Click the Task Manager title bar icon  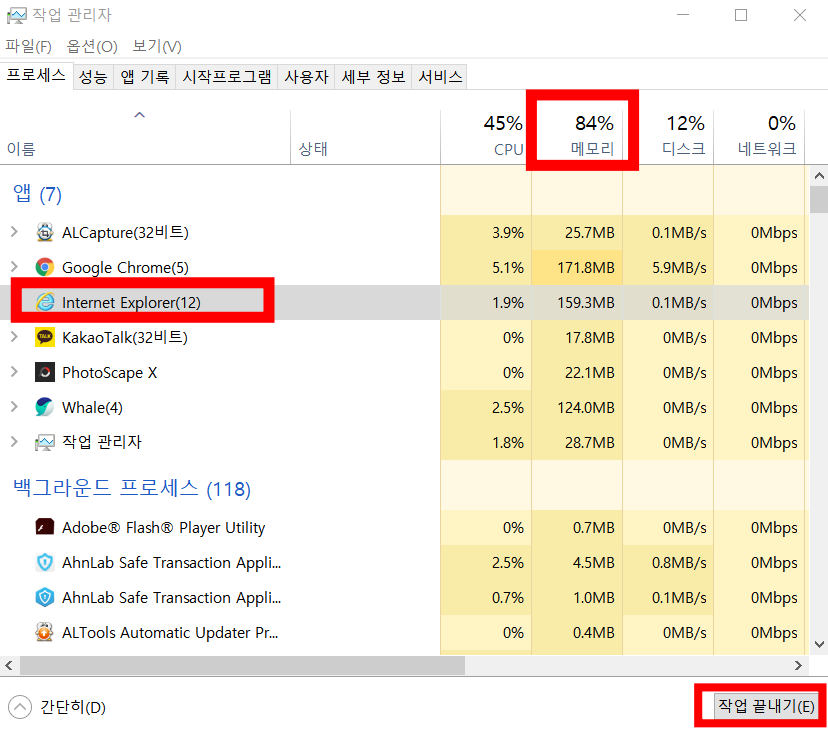pos(16,15)
